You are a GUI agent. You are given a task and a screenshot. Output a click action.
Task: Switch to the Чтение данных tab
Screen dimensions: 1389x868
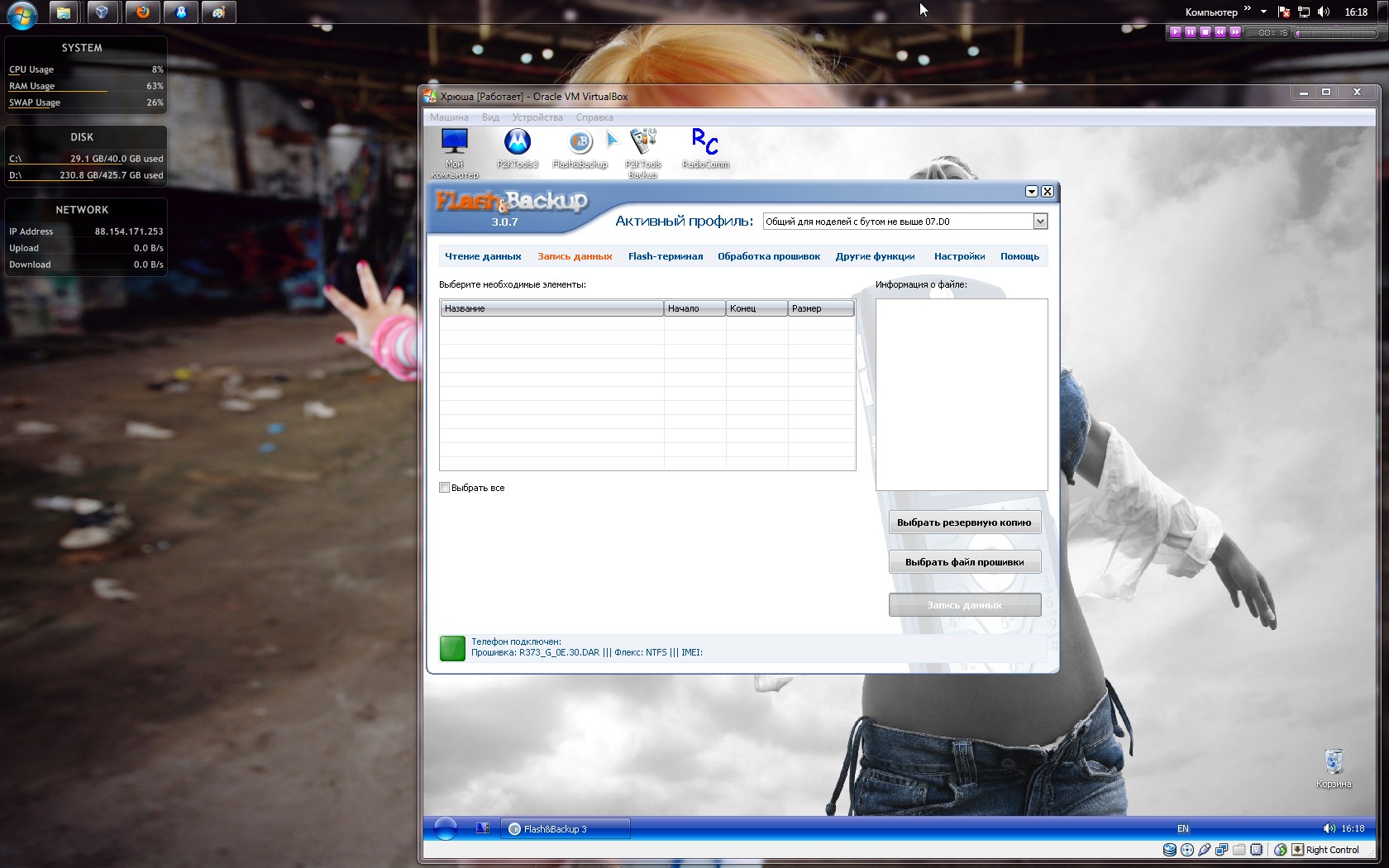pos(483,256)
